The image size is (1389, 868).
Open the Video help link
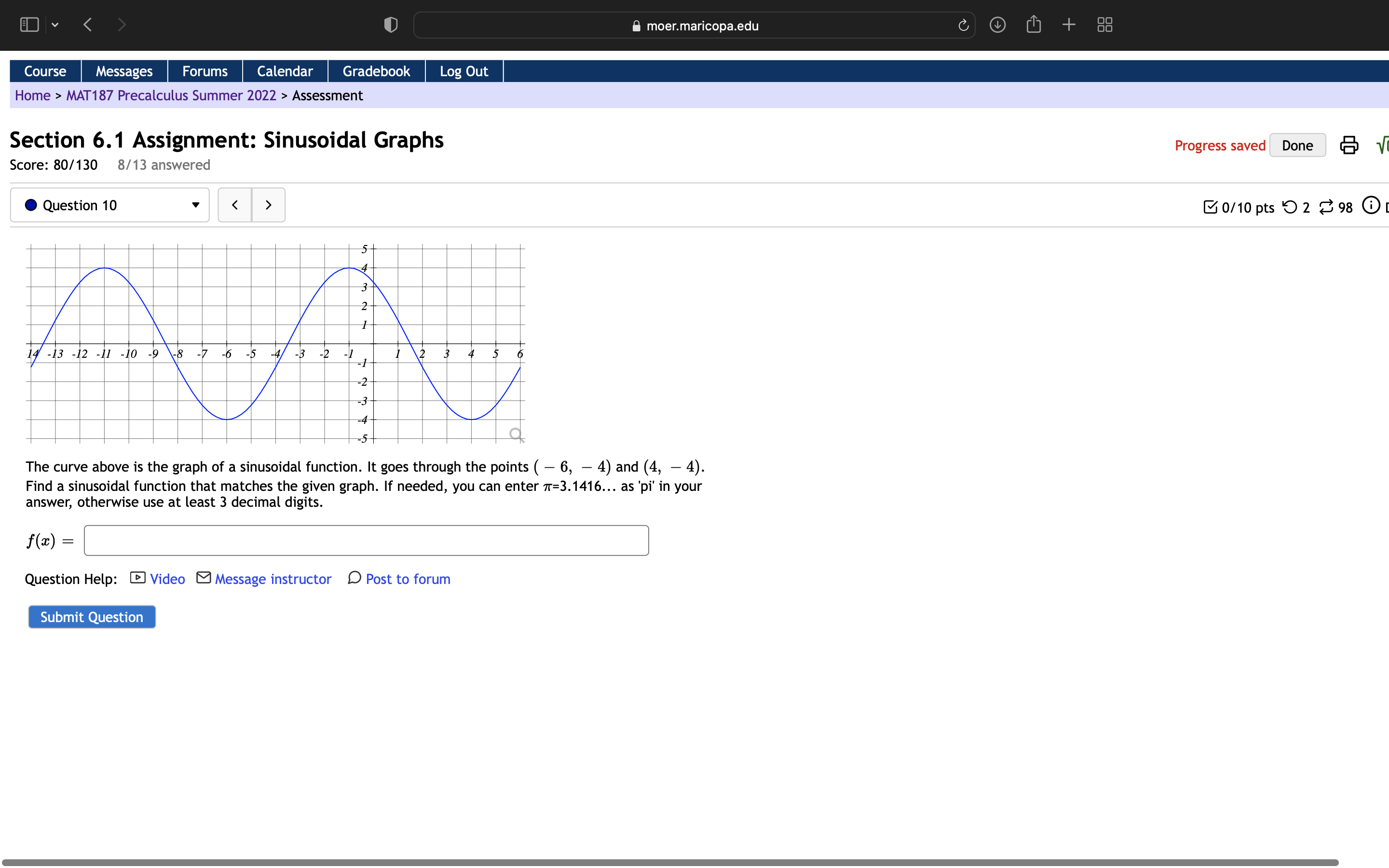[167, 579]
